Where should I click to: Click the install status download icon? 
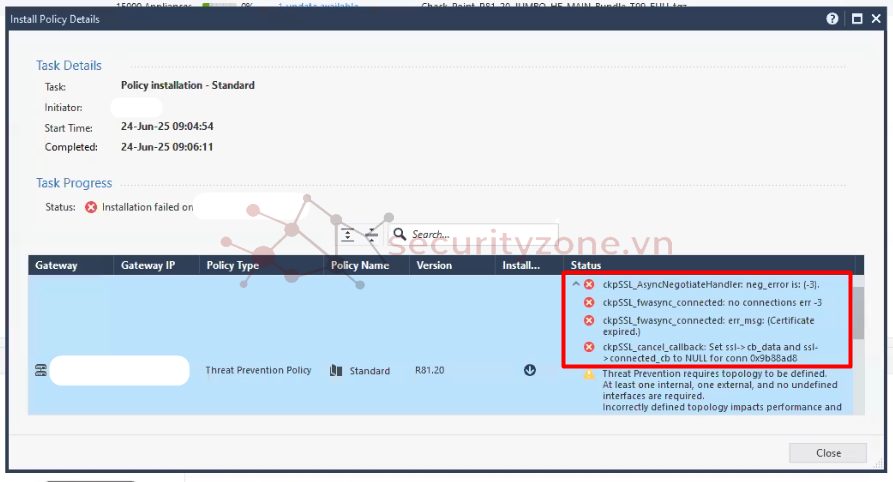[530, 370]
